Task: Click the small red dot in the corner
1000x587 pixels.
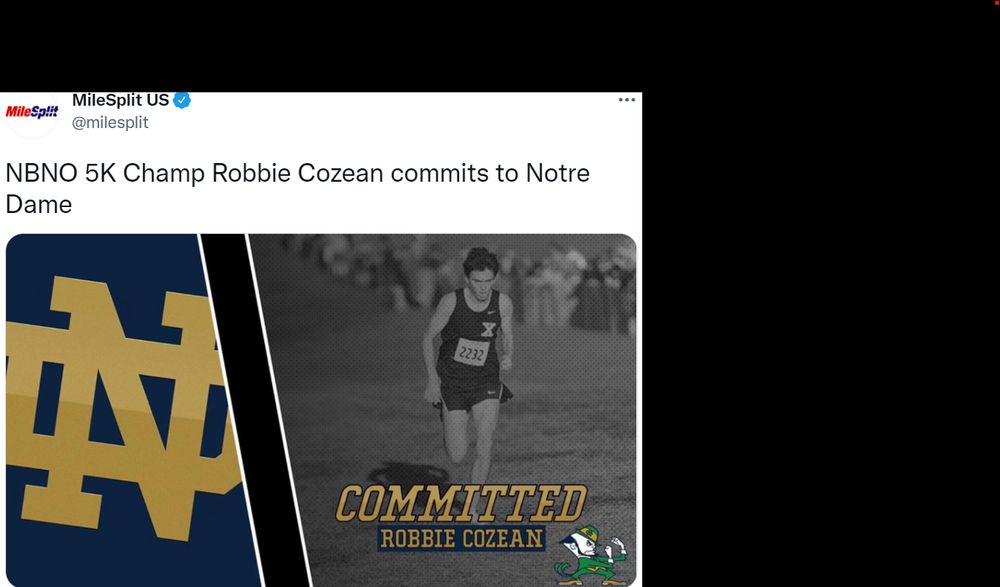Action: click(x=996, y=4)
